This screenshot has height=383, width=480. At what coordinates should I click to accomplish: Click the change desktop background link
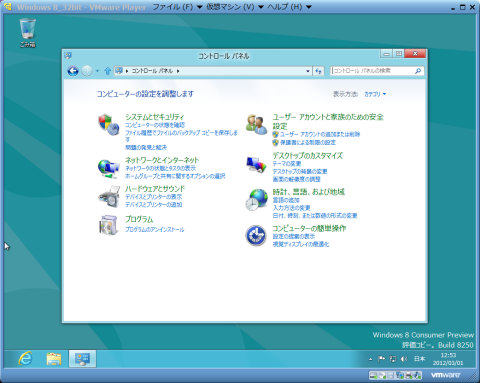[300, 171]
